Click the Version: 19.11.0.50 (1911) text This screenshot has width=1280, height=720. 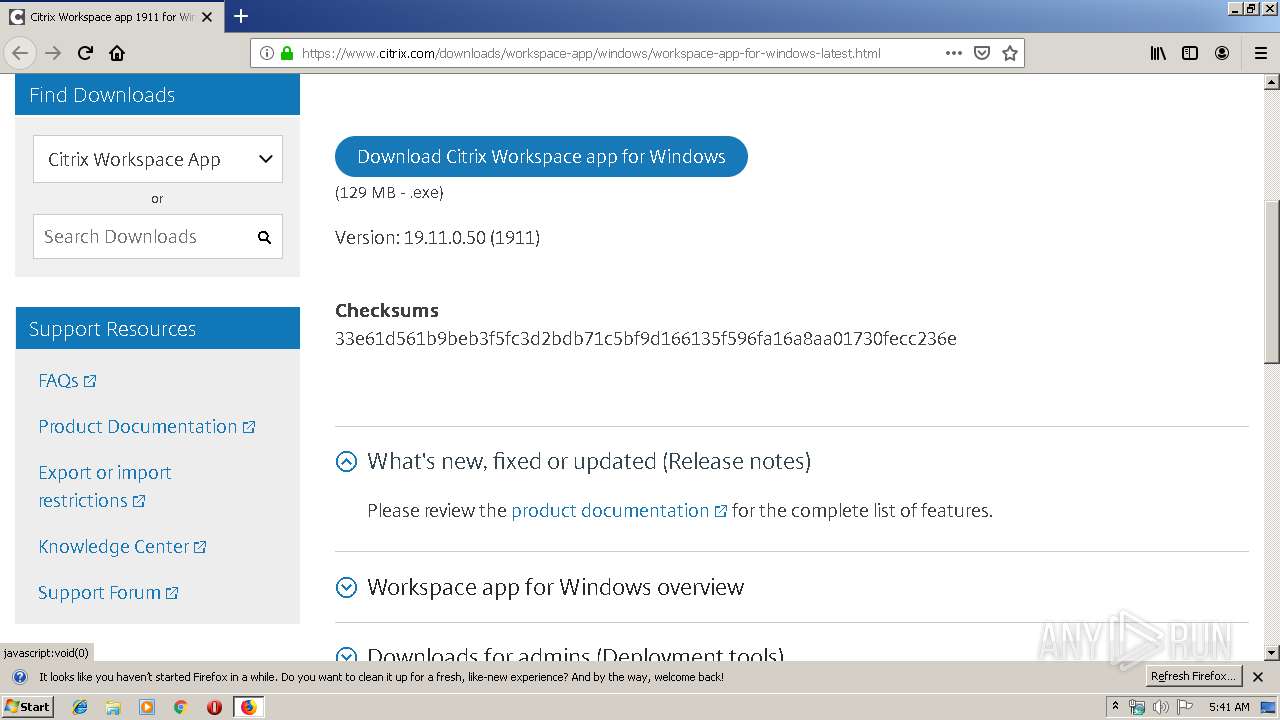pyautogui.click(x=437, y=238)
